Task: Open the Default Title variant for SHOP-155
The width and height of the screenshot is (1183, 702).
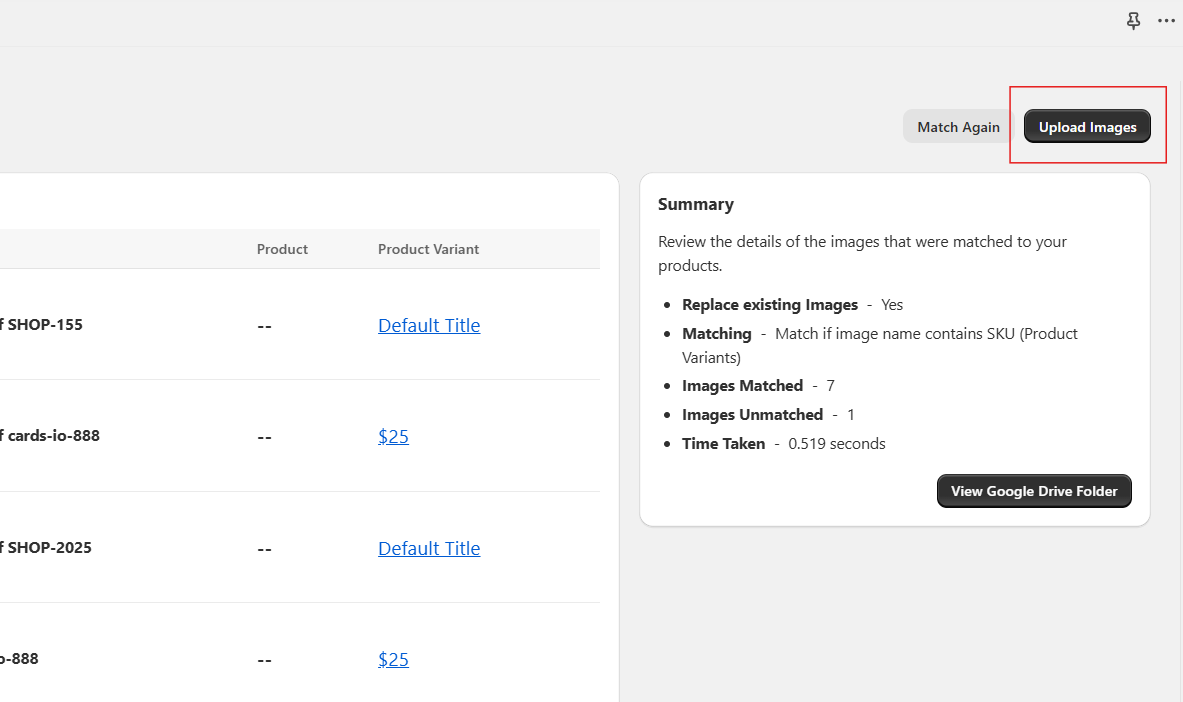Action: [429, 325]
